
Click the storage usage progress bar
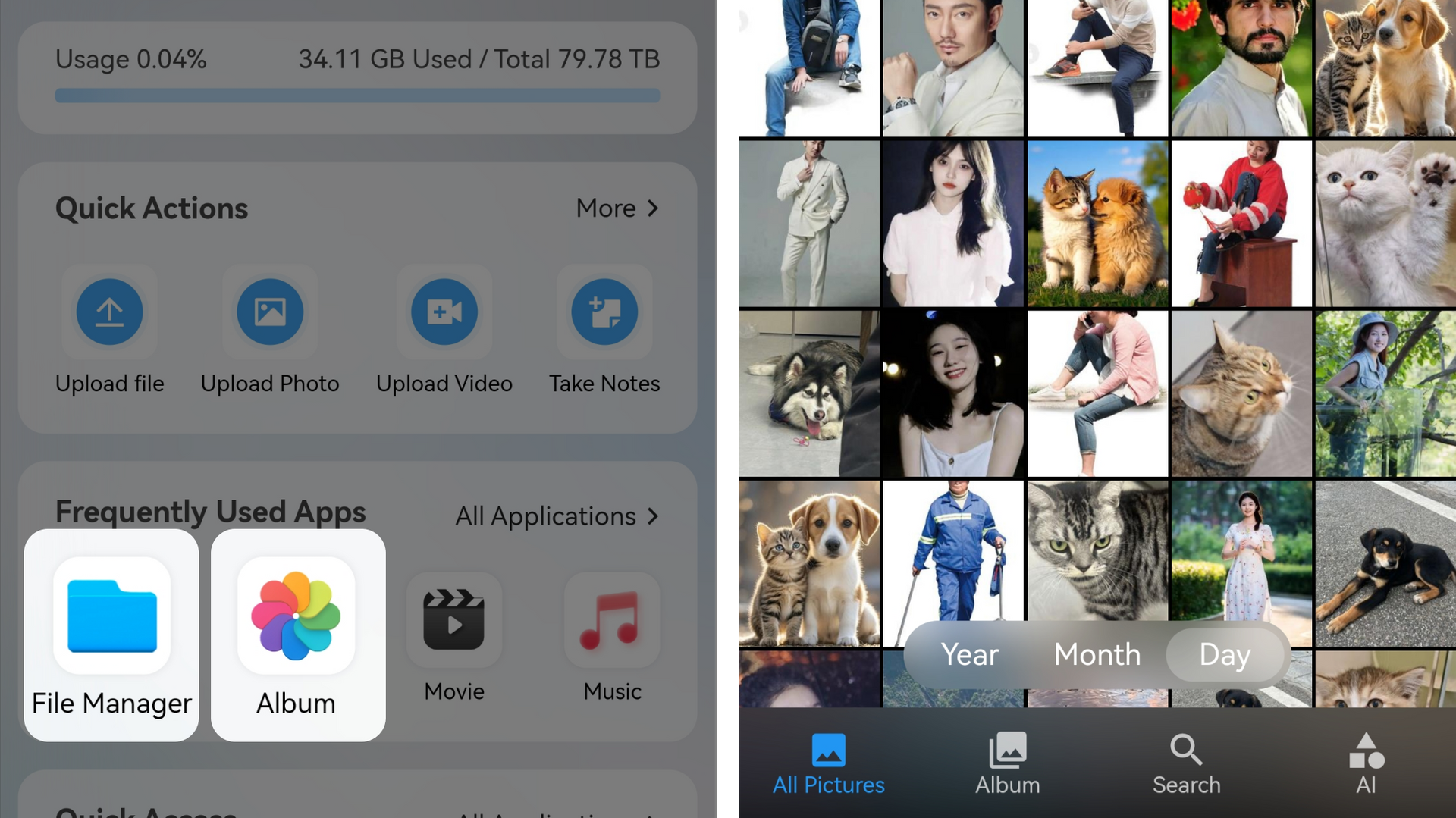click(357, 96)
